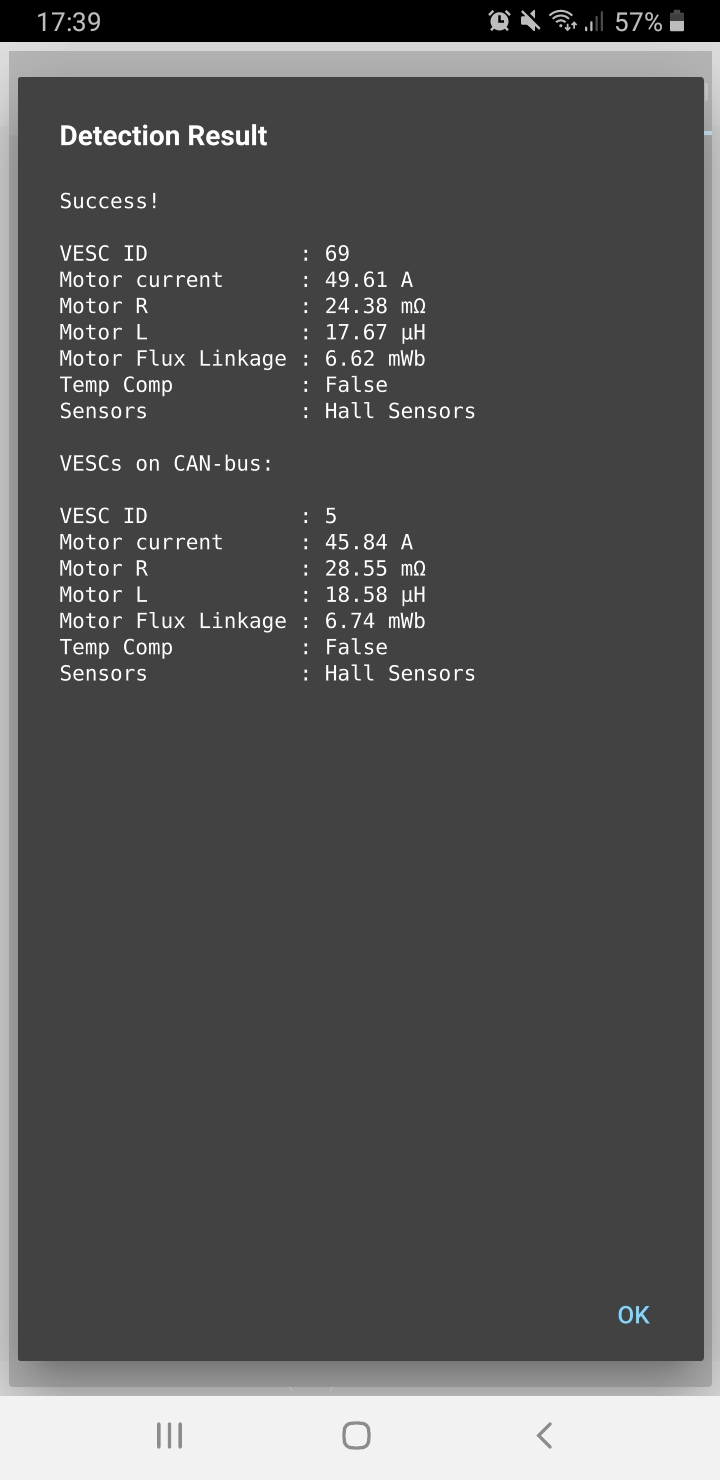Select the VESC ID 5 line
This screenshot has height=1480, width=720.
coord(198,516)
